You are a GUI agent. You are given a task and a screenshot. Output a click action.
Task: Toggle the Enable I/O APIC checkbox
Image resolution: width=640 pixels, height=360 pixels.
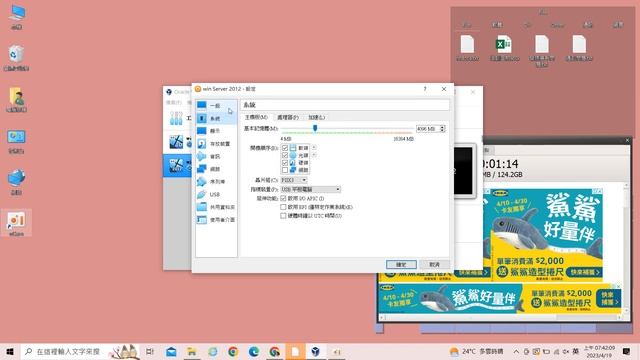click(283, 198)
